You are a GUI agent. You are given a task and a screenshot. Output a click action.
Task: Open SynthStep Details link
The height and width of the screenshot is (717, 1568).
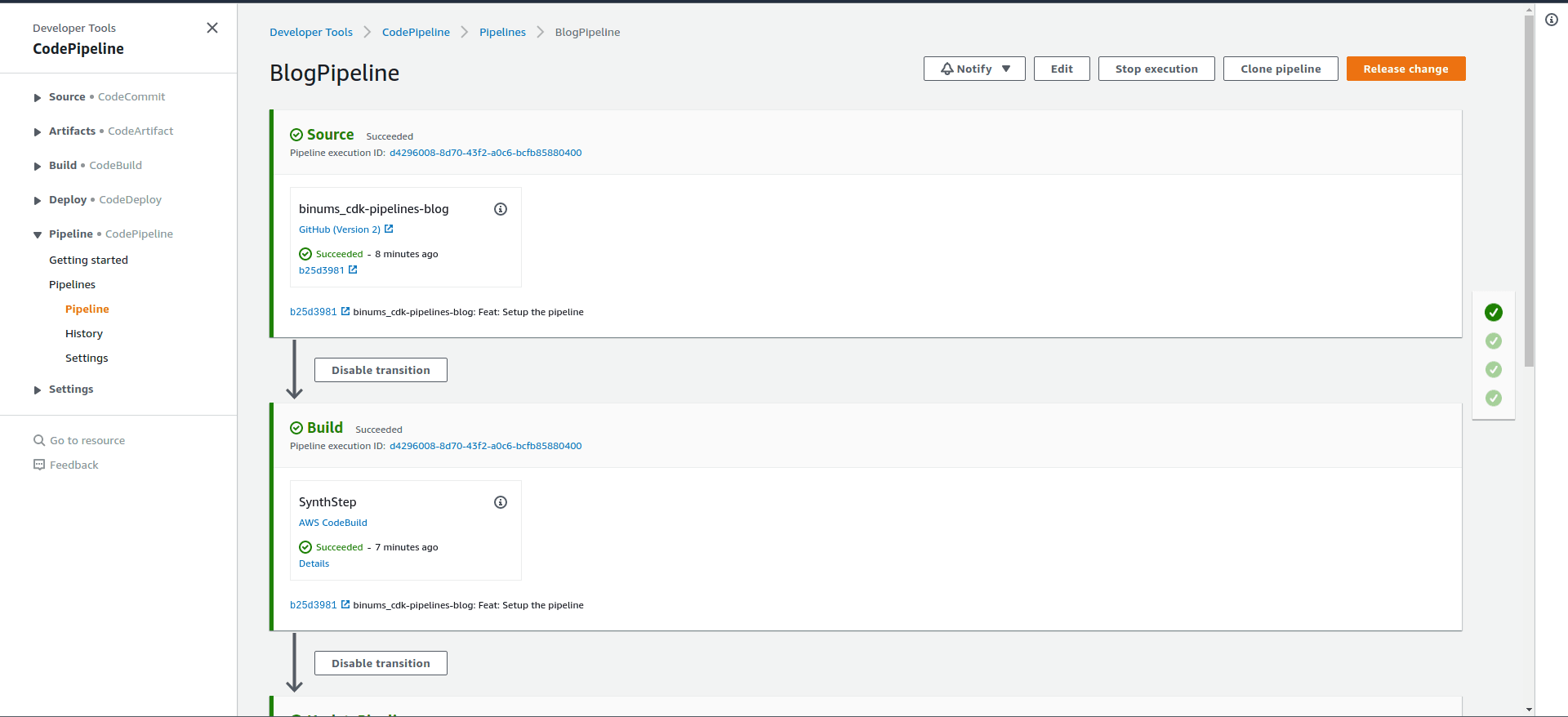tap(314, 563)
